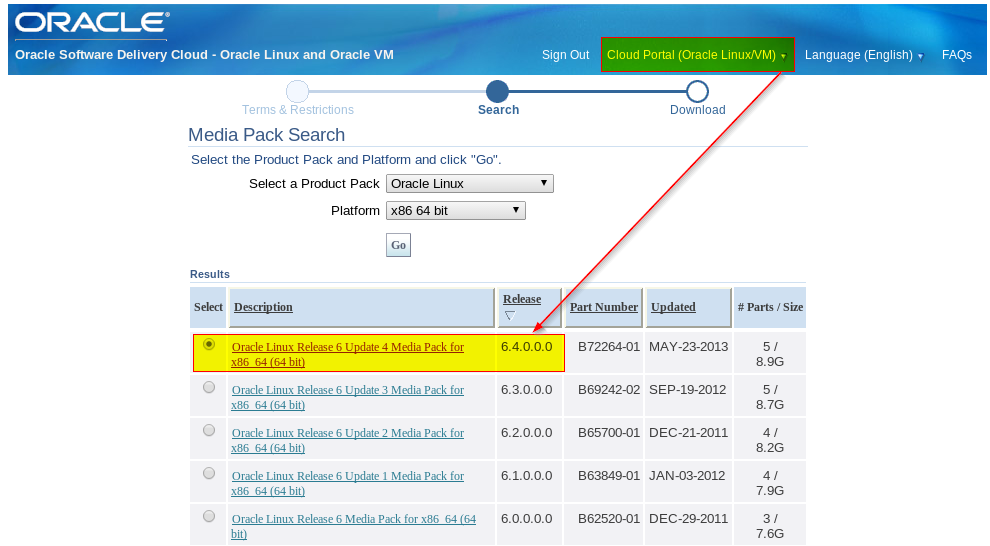
Task: Open the Oracle Linux Release 6 Update 1 link
Action: coord(347,484)
